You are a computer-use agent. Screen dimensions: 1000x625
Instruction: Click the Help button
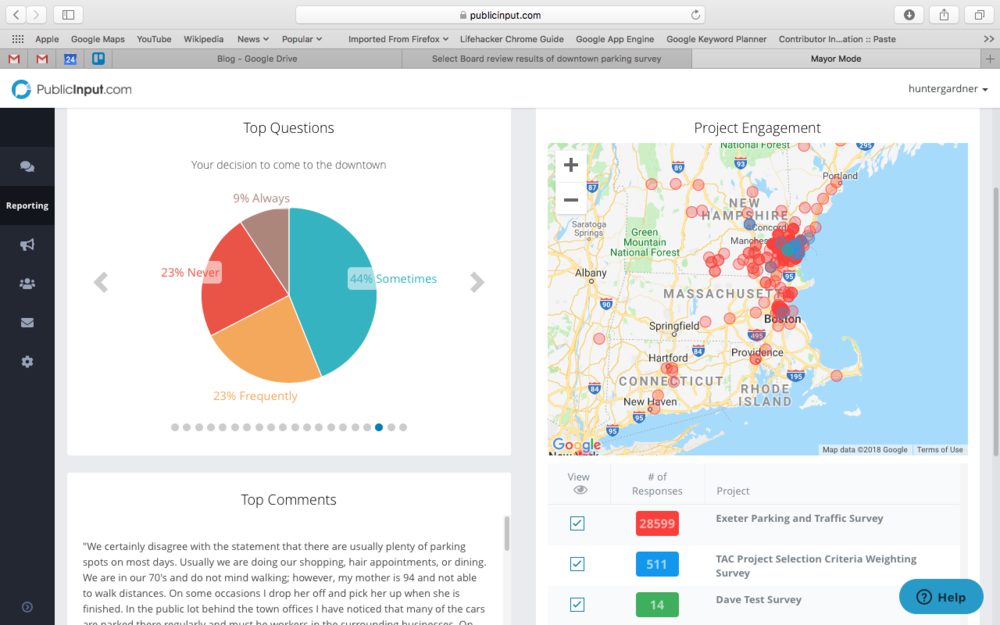point(941,597)
